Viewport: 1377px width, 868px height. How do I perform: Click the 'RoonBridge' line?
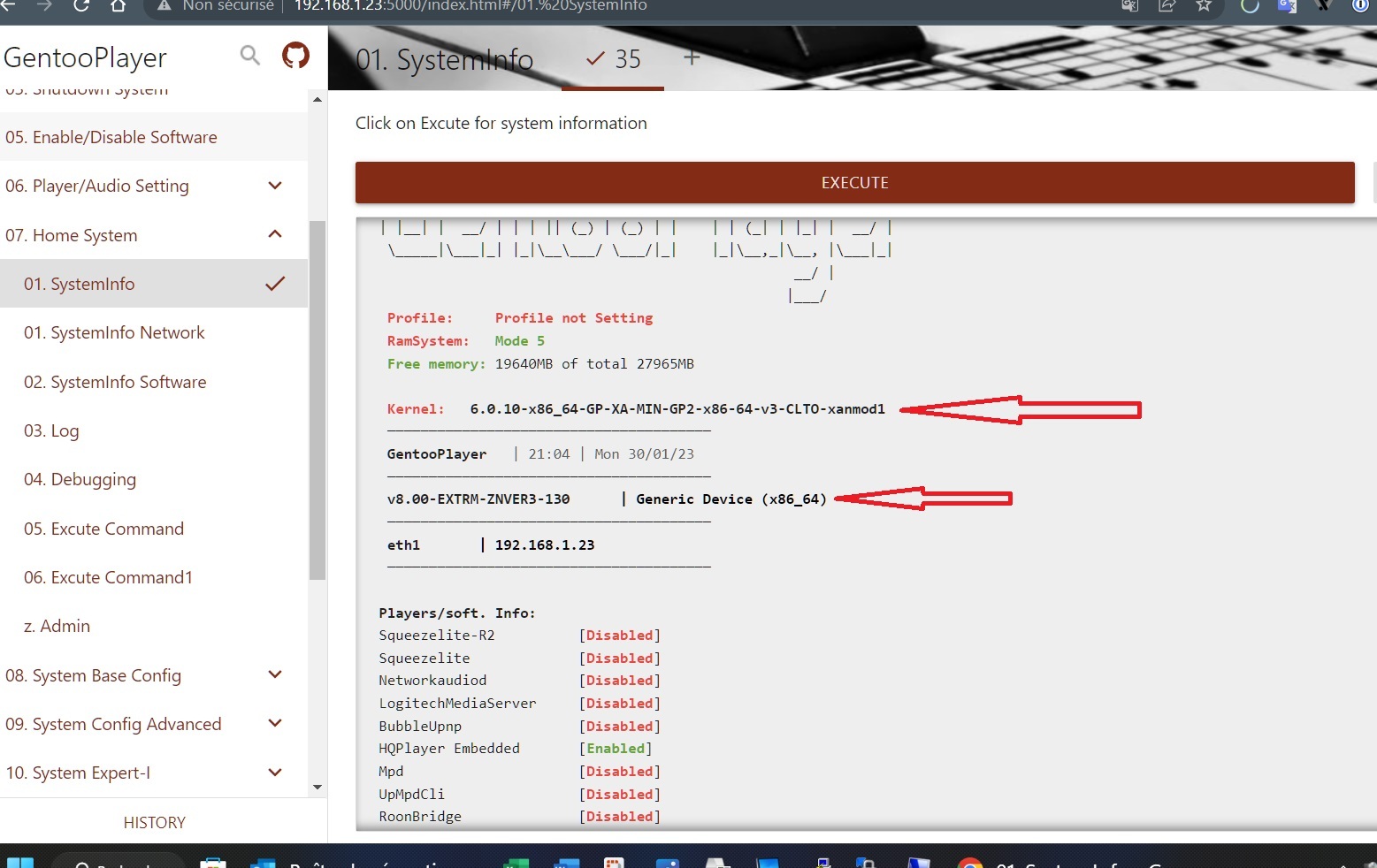click(x=420, y=817)
